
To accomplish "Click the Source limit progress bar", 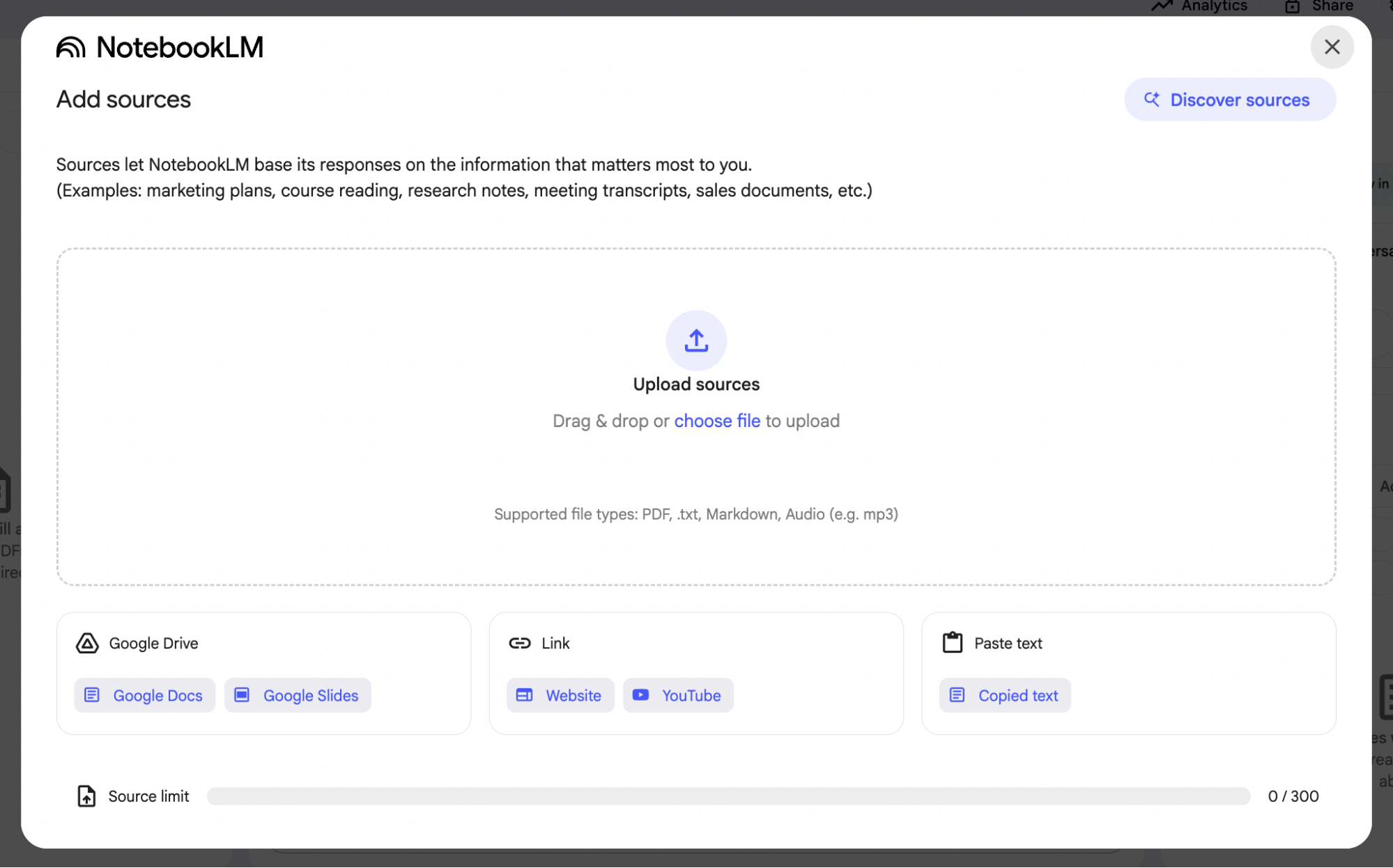I will tap(728, 796).
